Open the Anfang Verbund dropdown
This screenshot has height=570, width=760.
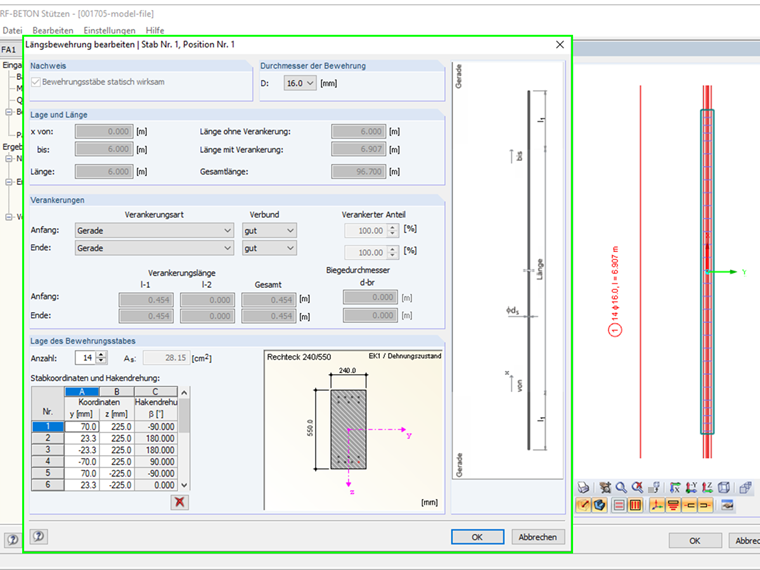point(269,231)
